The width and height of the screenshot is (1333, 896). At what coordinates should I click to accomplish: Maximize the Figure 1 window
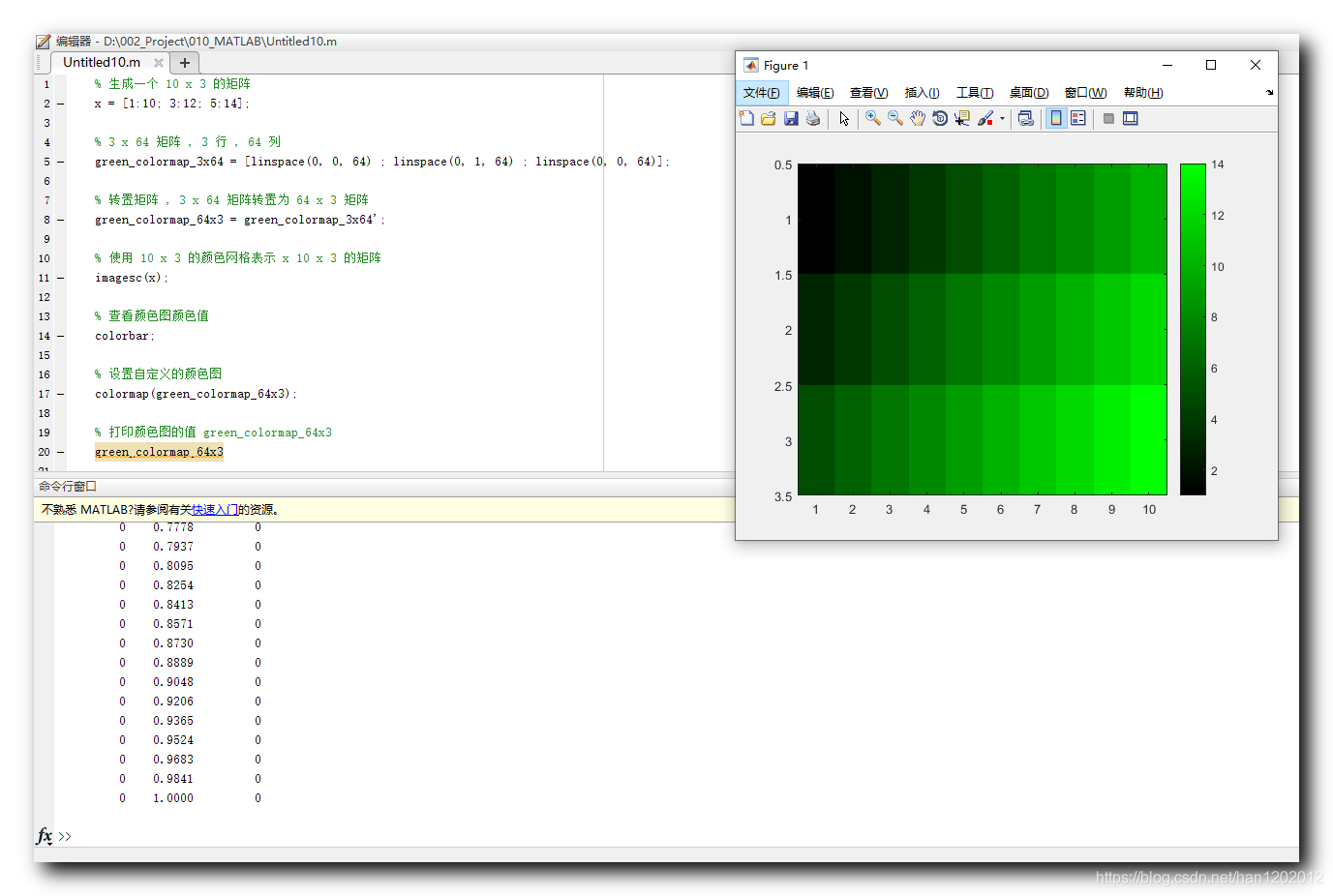pos(1211,65)
